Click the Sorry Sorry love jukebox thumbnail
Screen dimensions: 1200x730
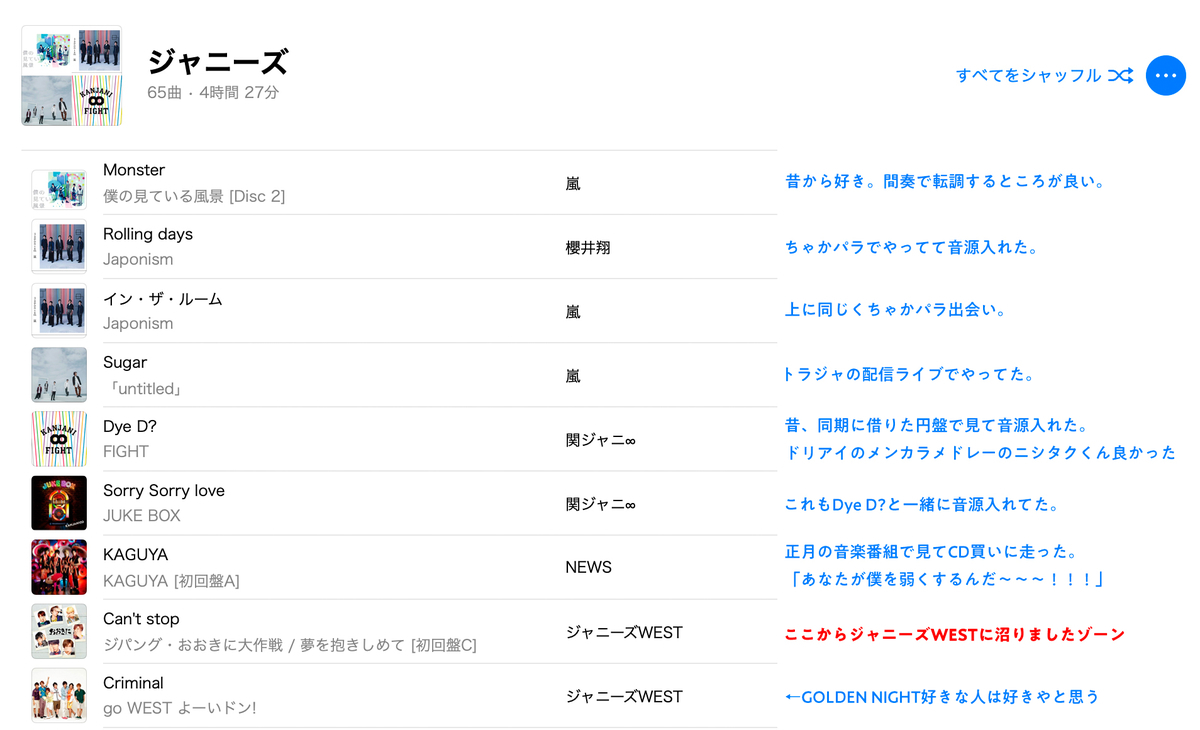59,503
